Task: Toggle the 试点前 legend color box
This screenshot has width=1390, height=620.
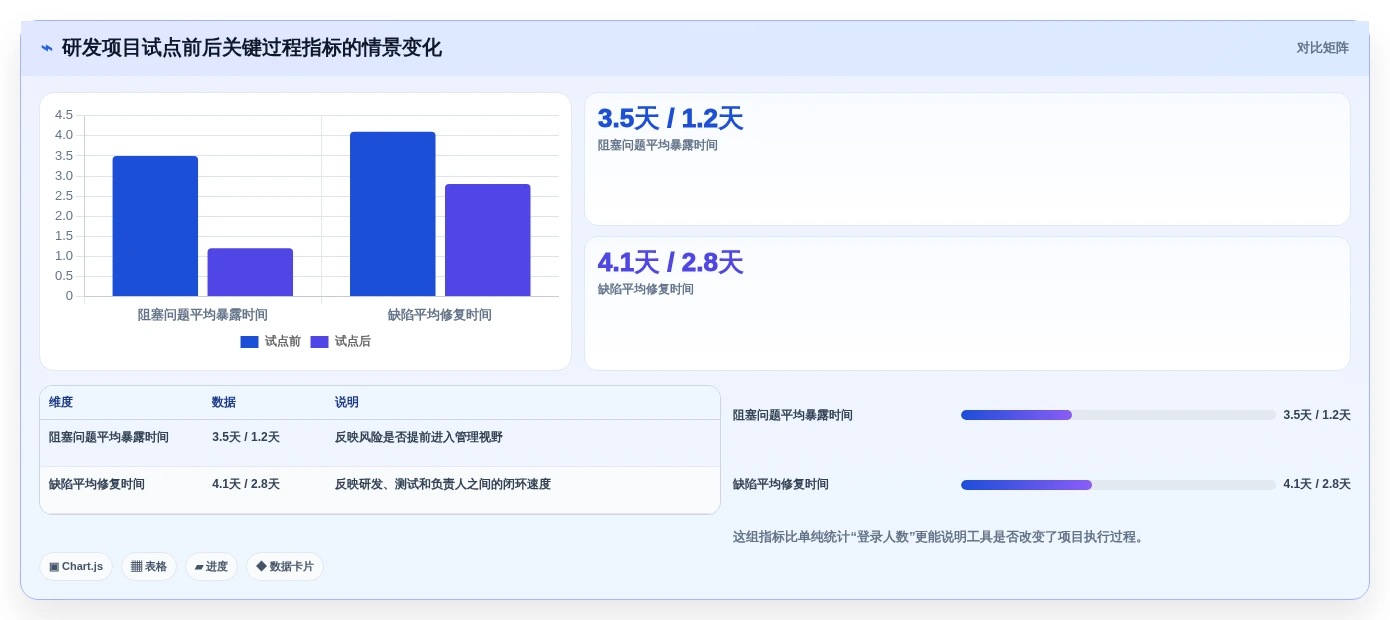Action: (249, 342)
